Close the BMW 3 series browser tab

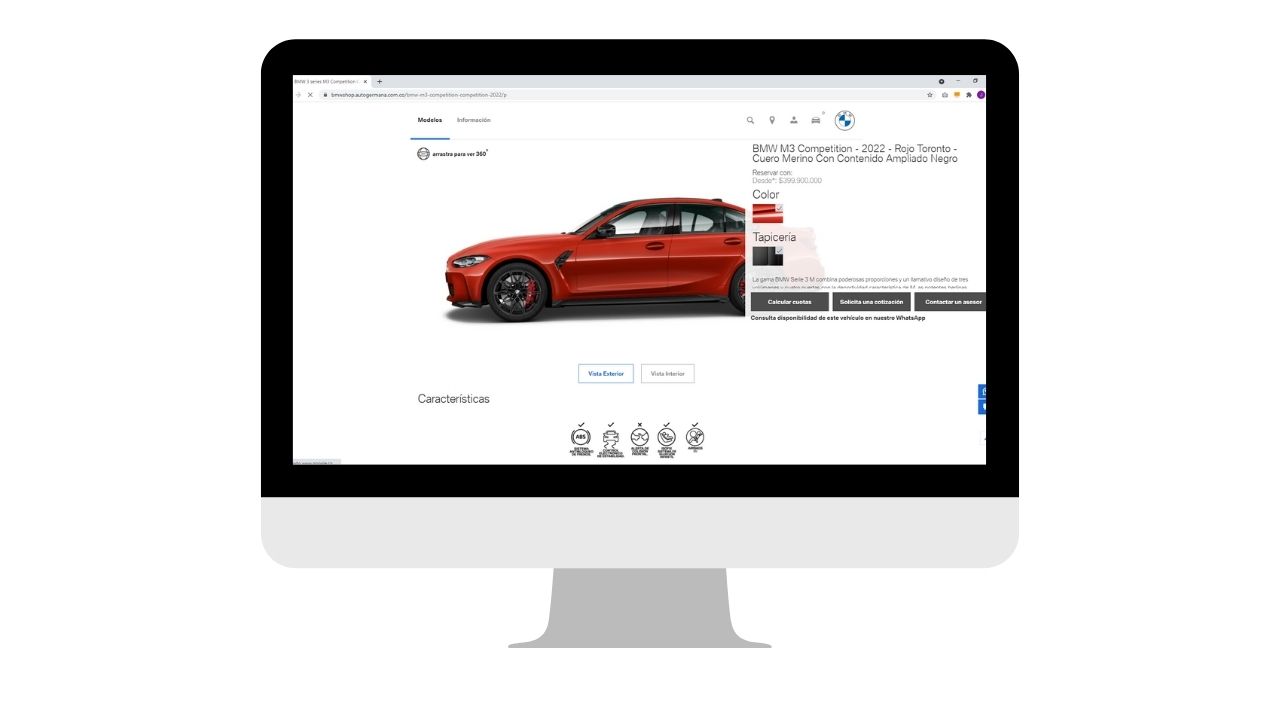[x=366, y=82]
